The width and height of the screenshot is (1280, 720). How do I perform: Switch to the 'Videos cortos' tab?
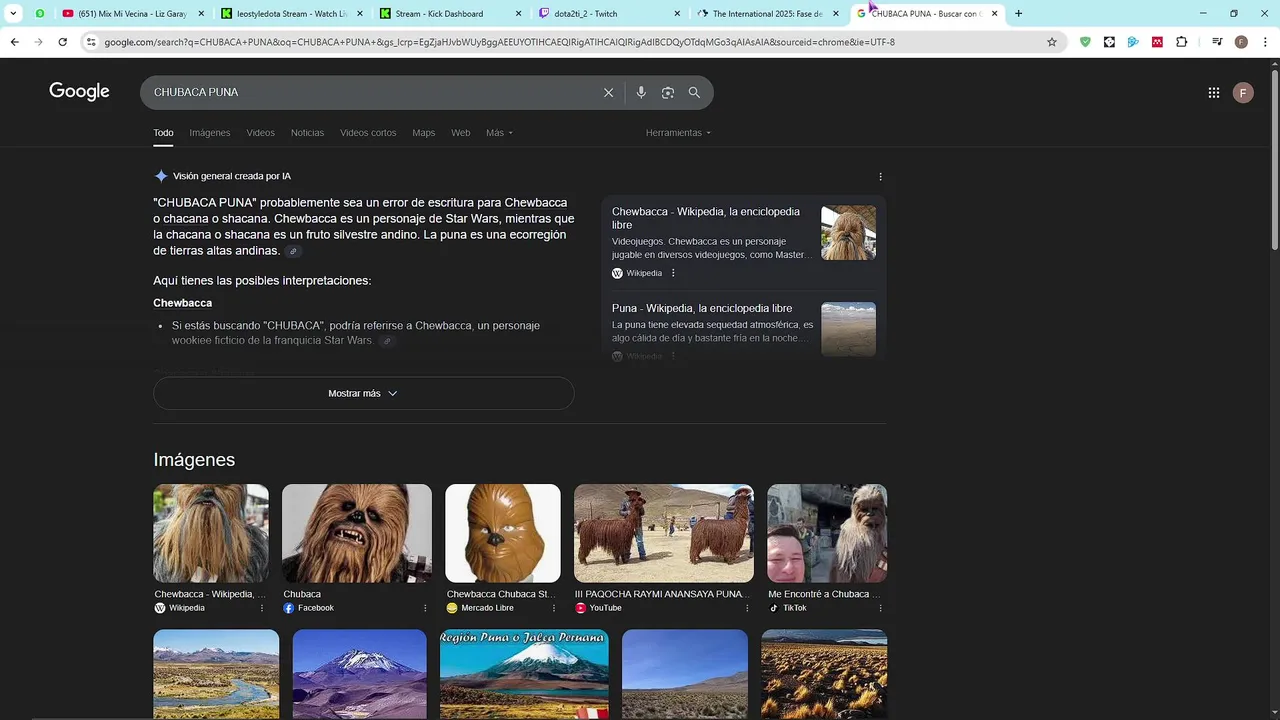pyautogui.click(x=368, y=133)
